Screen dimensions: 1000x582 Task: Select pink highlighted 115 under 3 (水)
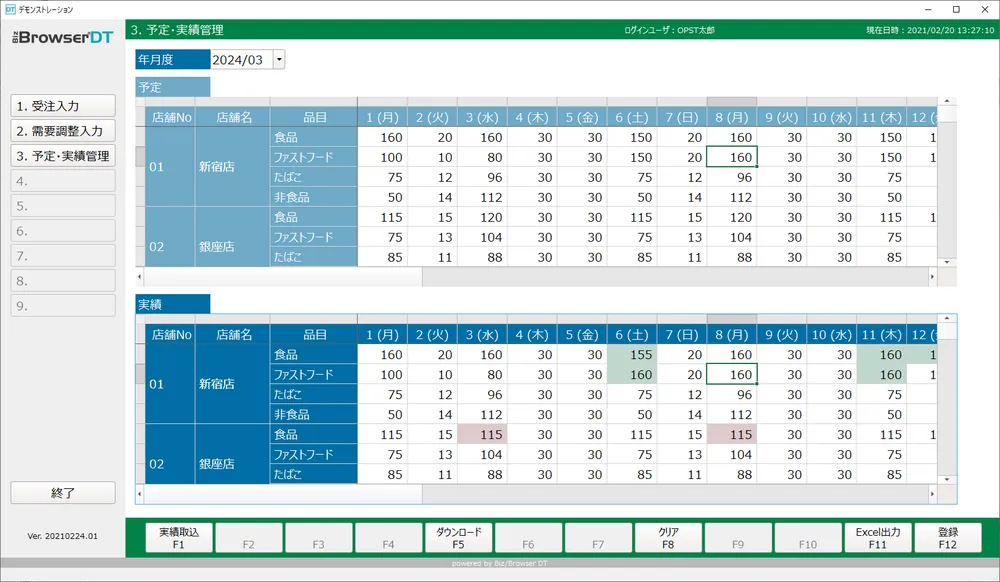coord(482,434)
